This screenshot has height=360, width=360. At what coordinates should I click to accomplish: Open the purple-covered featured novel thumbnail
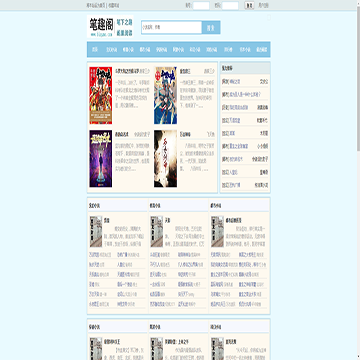pyautogui.click(x=101, y=158)
